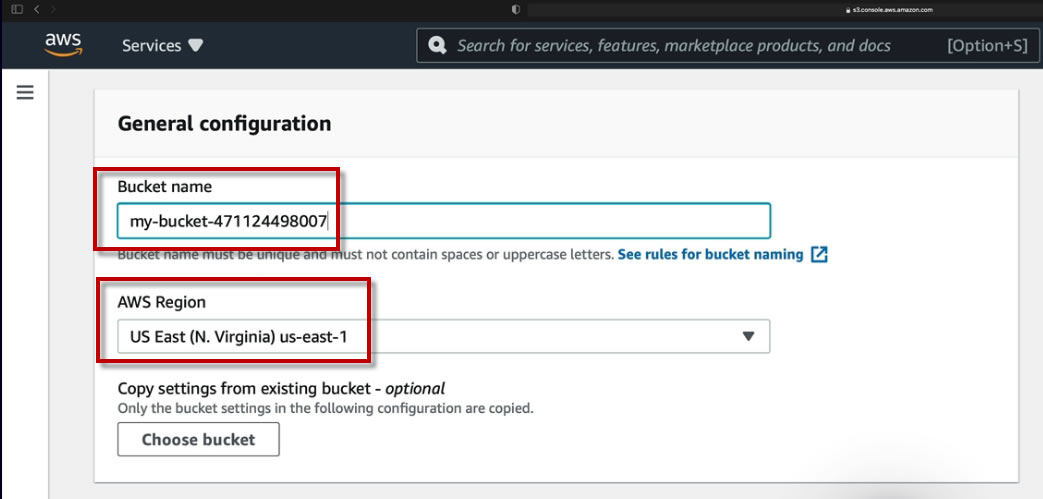Screen dimensions: 1043x499
Task: Open See rules for bucket naming link
Action: click(710, 255)
